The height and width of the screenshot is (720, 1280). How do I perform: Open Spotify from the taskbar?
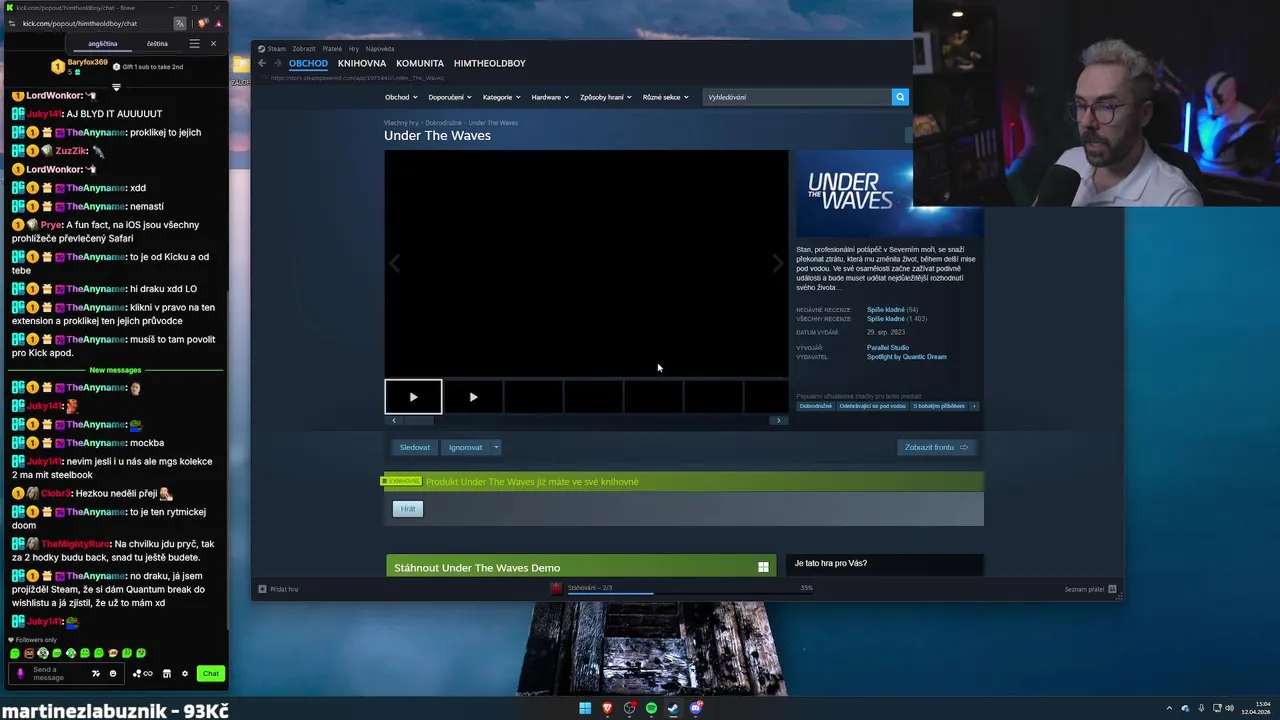tap(651, 708)
